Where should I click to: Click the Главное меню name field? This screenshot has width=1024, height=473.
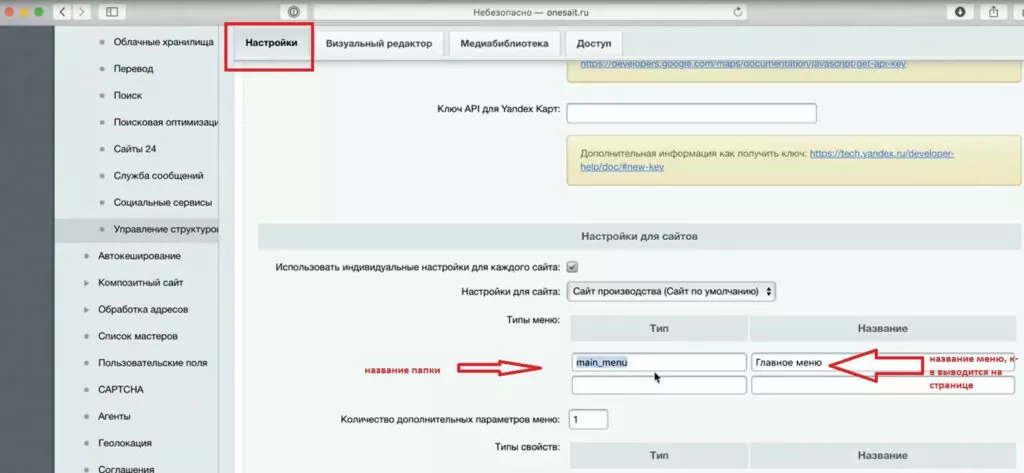coord(882,363)
